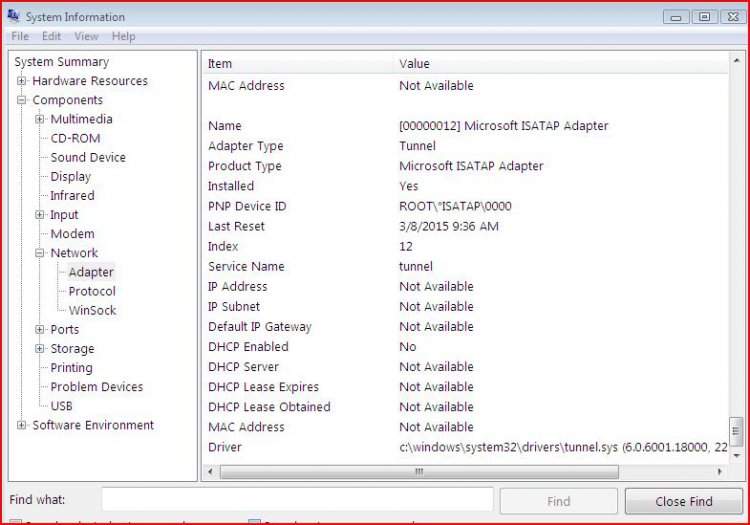Select the Input tree item
The height and width of the screenshot is (525, 750).
tap(64, 215)
